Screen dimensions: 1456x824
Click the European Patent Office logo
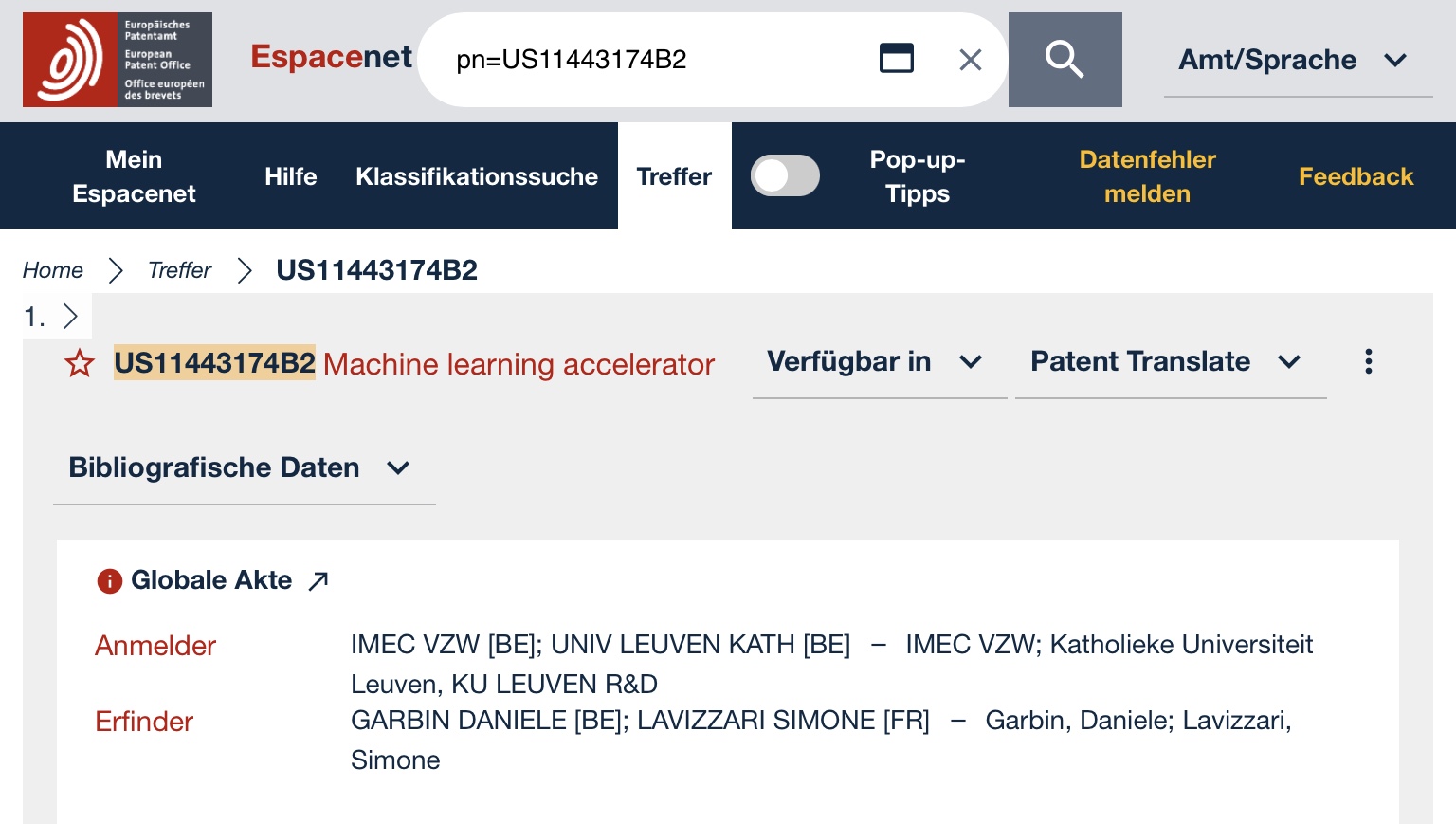[x=118, y=60]
